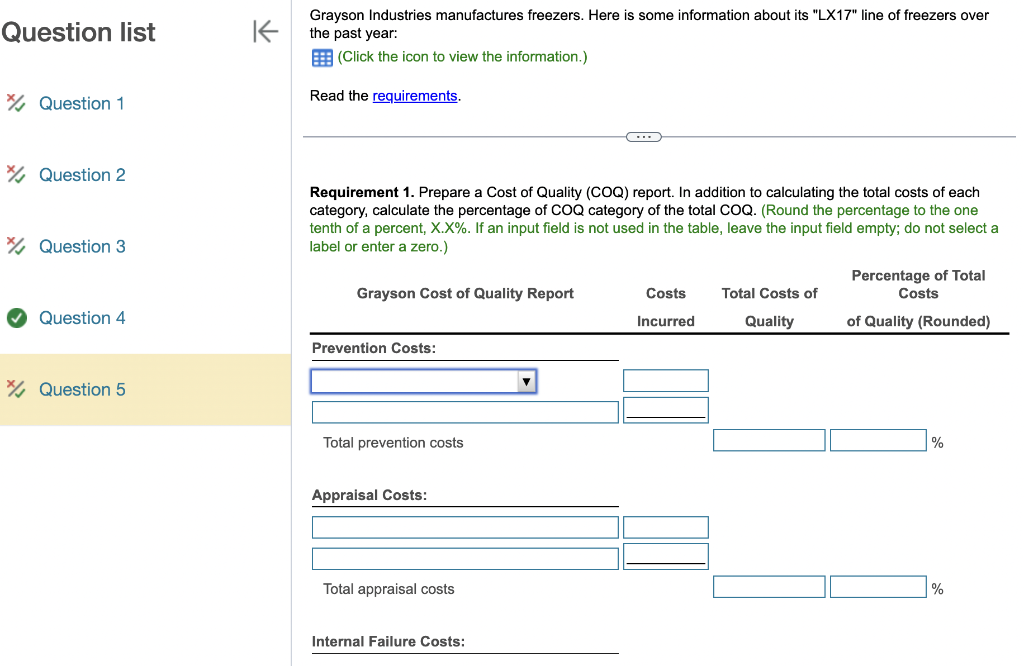Select Question 3 in question list
Viewport: 1024px width, 666px height.
click(82, 246)
